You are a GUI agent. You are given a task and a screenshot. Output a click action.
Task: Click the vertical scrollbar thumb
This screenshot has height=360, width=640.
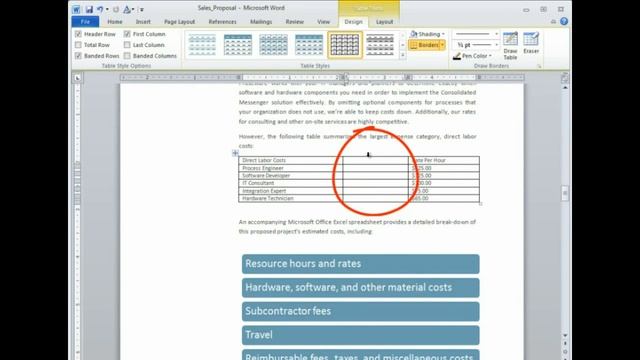(565, 193)
